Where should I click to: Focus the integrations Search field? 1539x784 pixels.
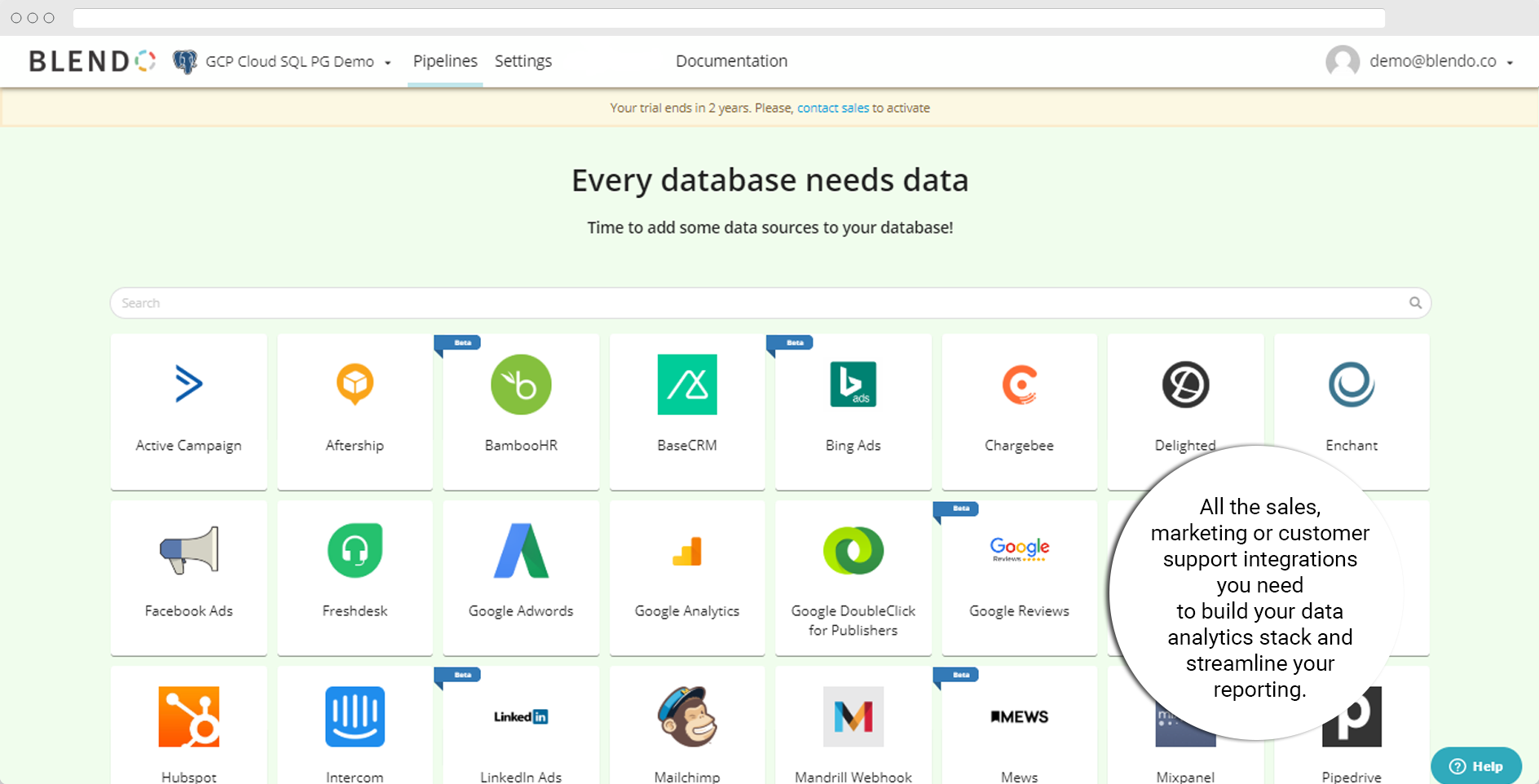coord(770,303)
